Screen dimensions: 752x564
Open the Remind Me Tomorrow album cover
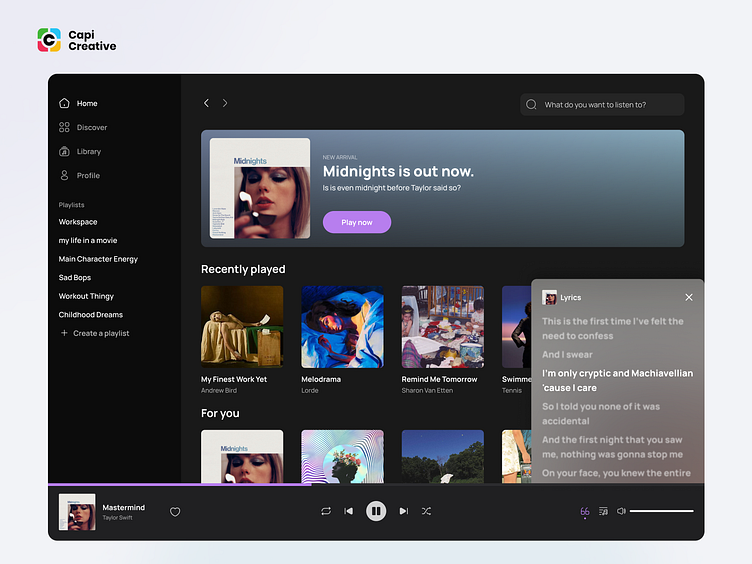click(x=443, y=327)
